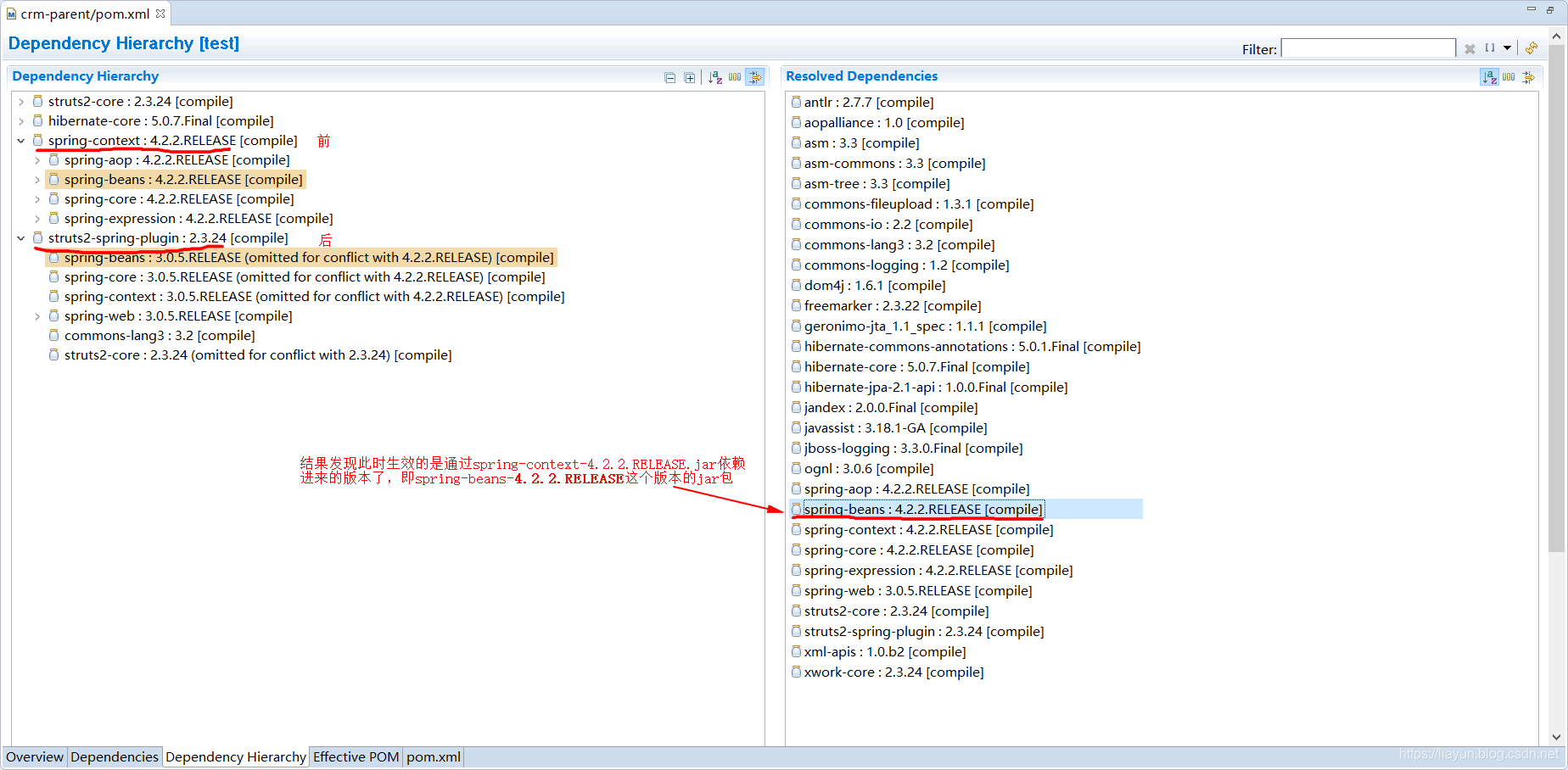This screenshot has height=770, width=1568.
Task: Click jar icon of javassist 3.18.1-GA
Action: [x=796, y=427]
